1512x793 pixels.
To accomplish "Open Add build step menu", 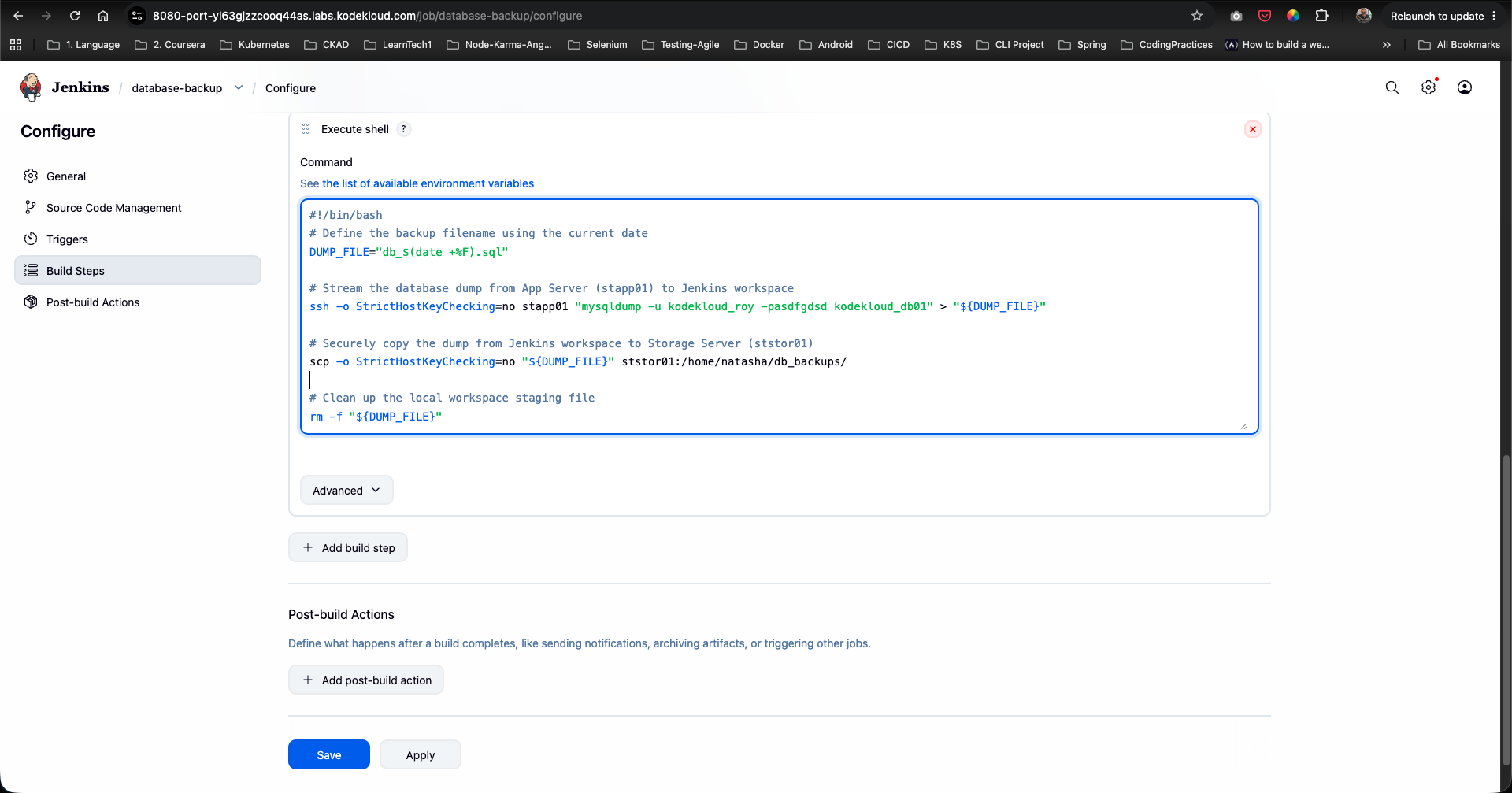I will click(x=348, y=548).
